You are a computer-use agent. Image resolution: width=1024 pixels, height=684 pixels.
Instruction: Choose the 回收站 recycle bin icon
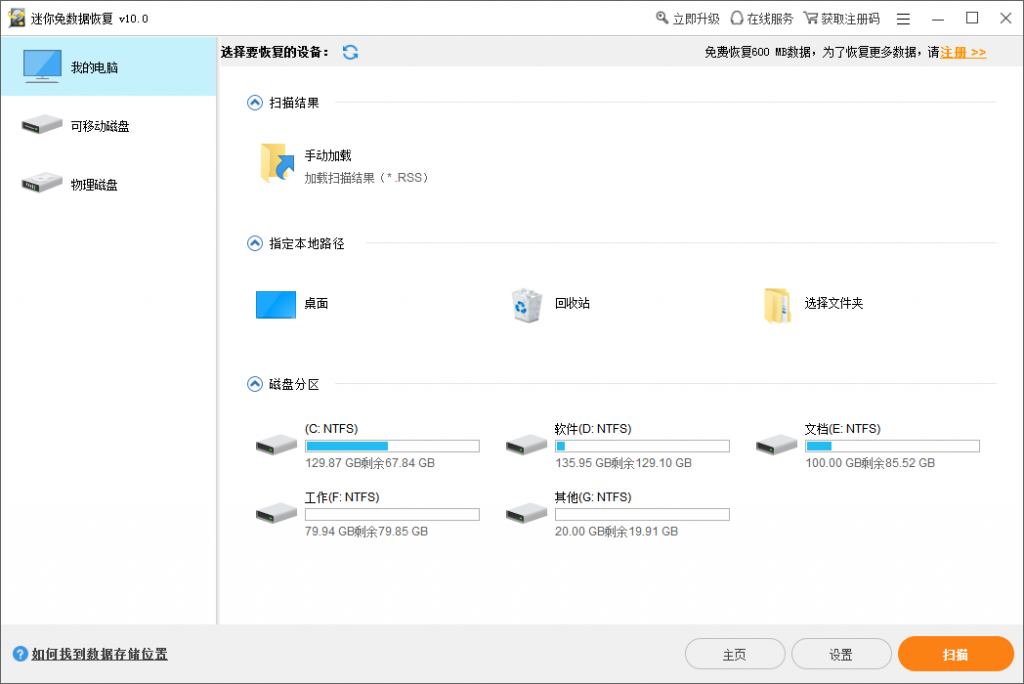click(x=526, y=305)
